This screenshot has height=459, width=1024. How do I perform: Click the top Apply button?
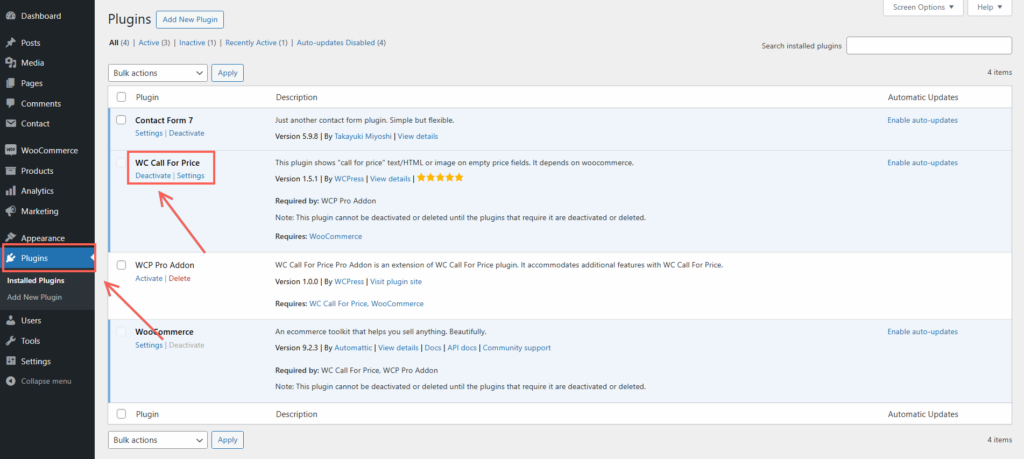(227, 73)
